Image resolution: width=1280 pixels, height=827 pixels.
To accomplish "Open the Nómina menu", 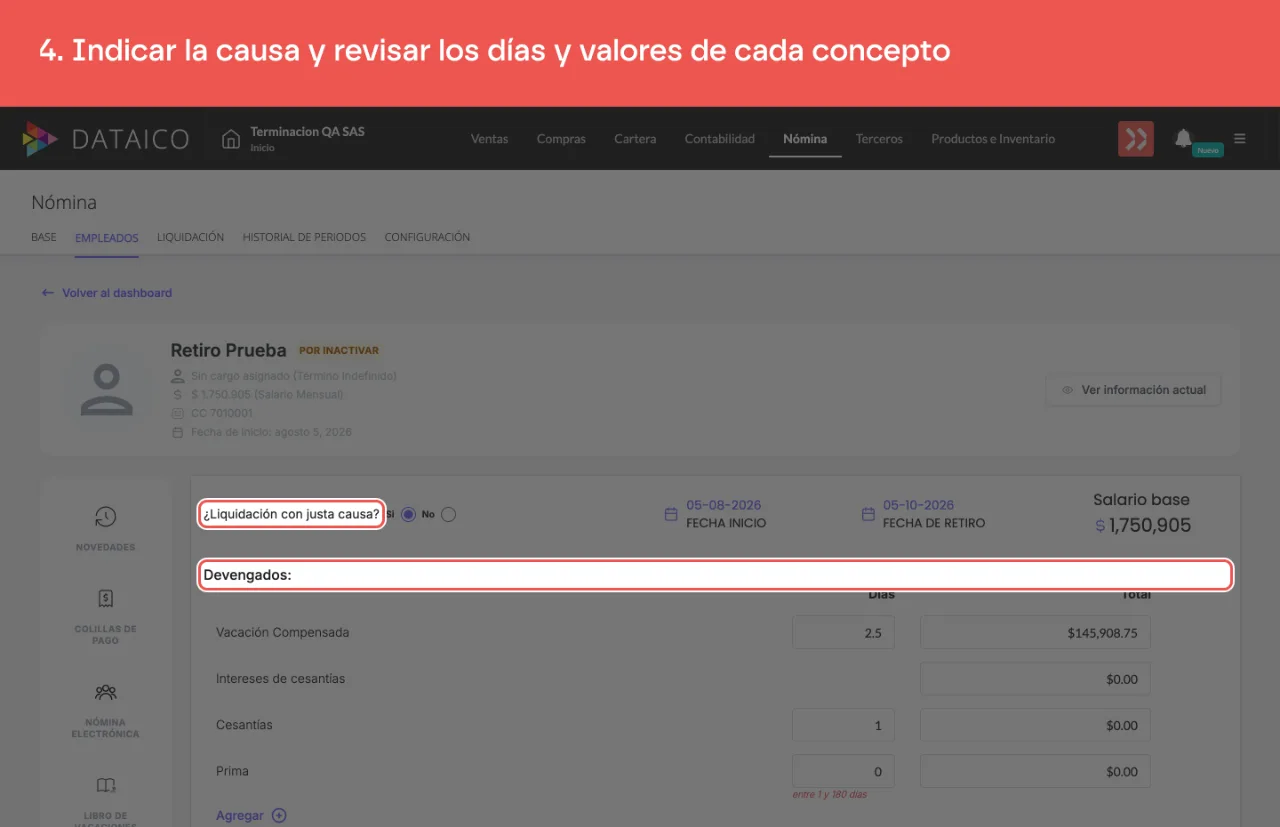I will click(x=805, y=139).
